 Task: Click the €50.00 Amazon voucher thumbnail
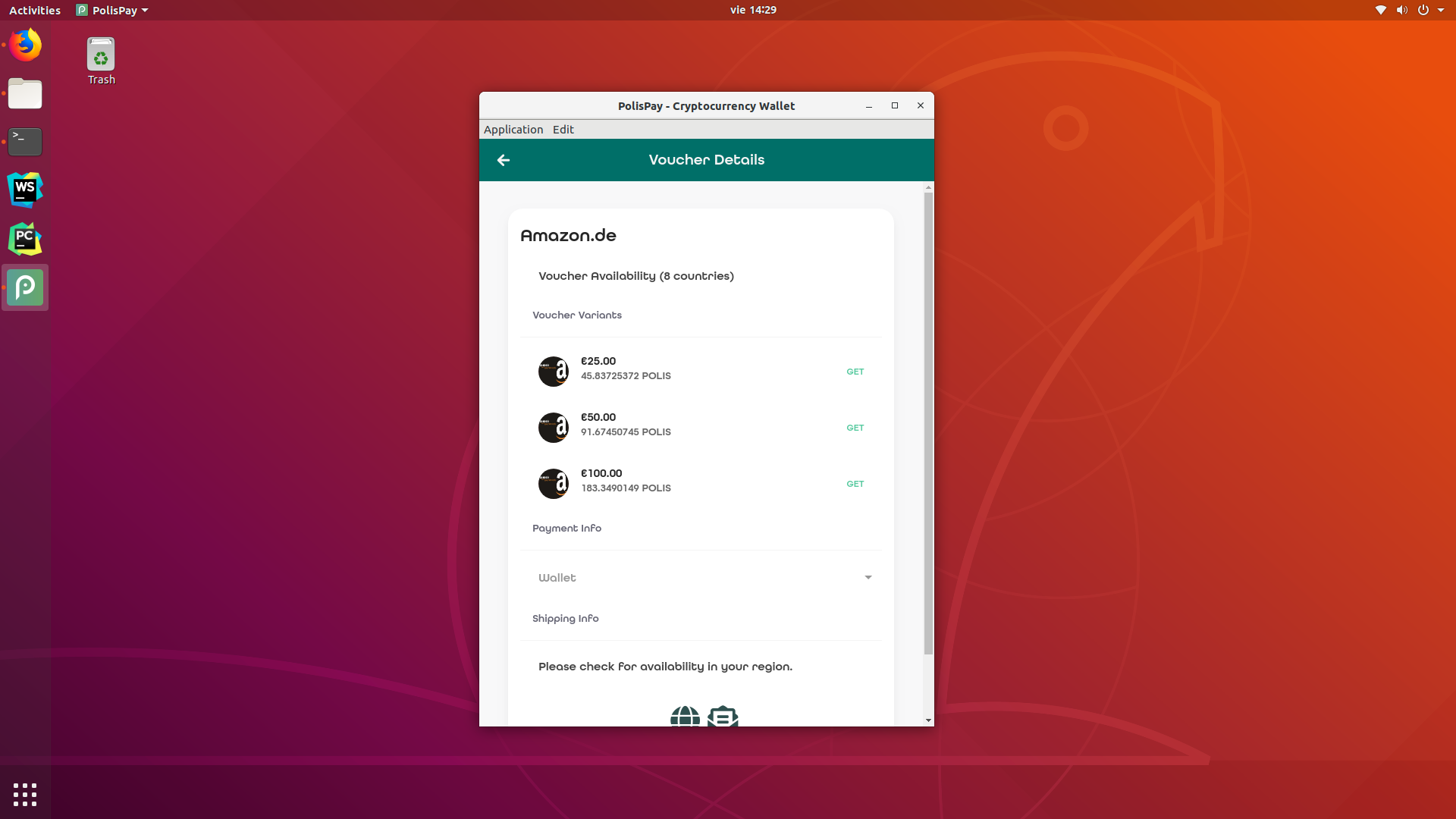[554, 427]
